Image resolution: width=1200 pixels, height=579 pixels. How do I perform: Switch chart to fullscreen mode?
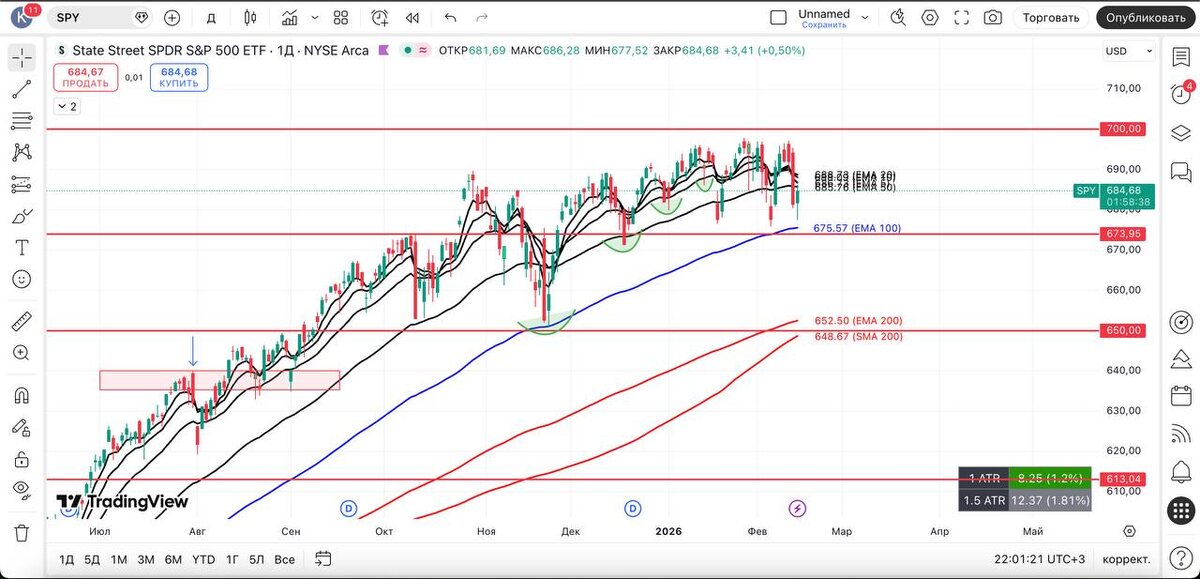point(962,17)
